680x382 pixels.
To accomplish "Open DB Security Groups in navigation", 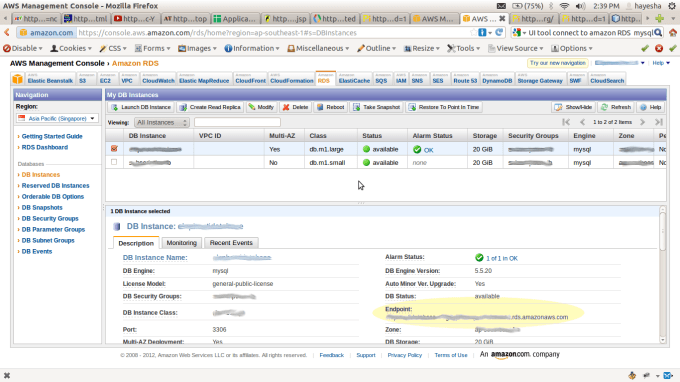I will click(50, 219).
